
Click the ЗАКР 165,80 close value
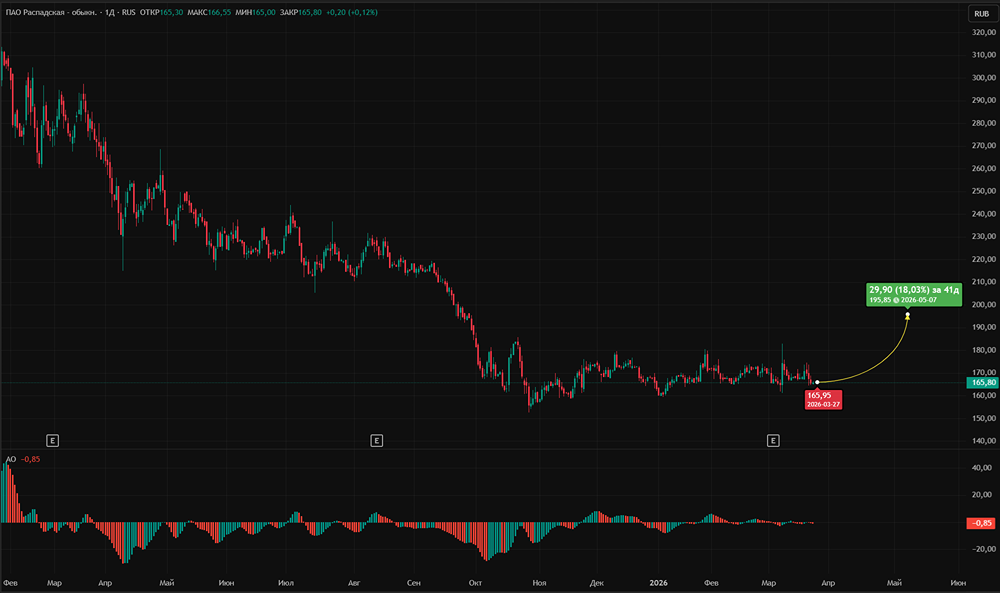point(301,12)
